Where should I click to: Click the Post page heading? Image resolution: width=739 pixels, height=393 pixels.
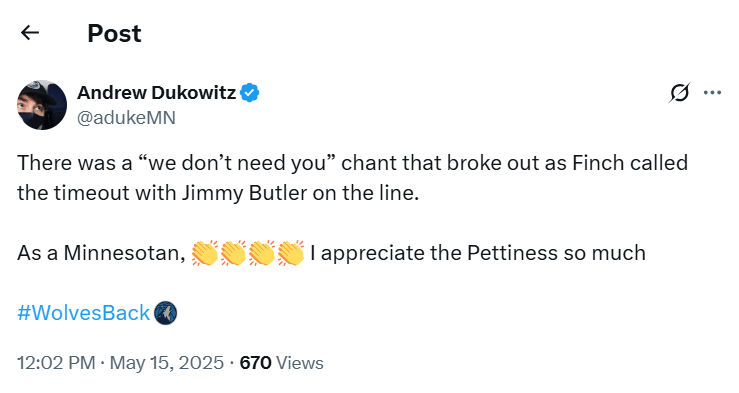click(x=115, y=33)
